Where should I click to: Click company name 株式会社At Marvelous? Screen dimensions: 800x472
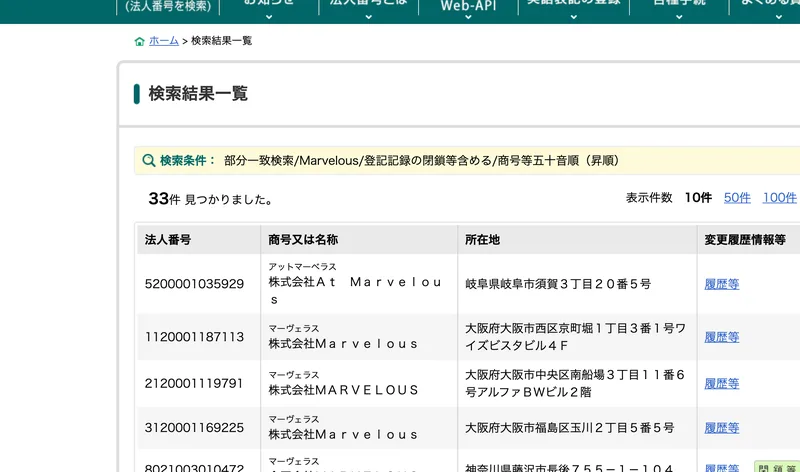[x=355, y=290]
